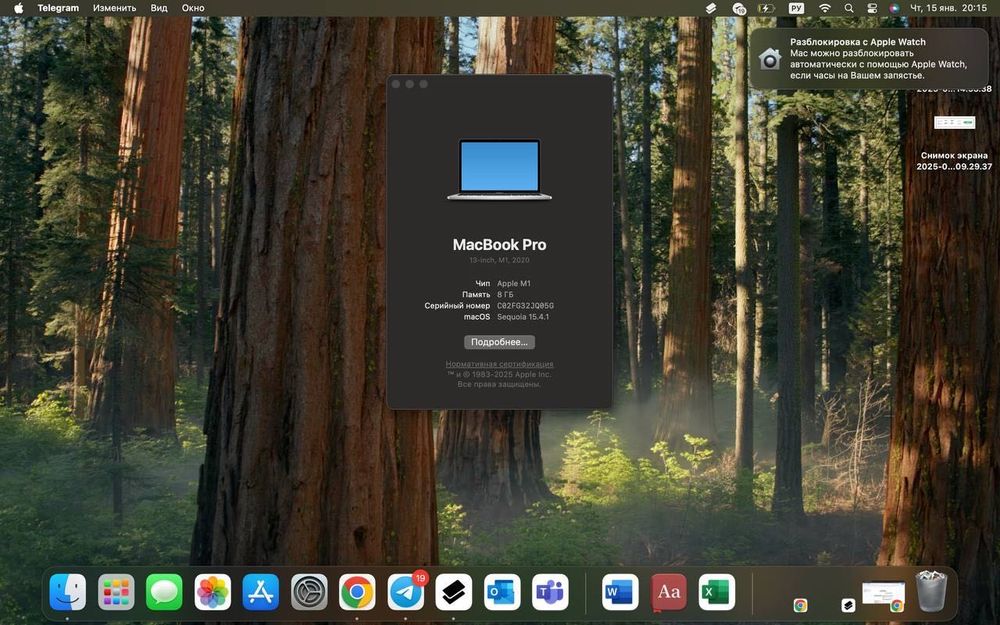Click the stacked-layers icon in the menu bar
The image size is (1000, 625).
point(711,8)
